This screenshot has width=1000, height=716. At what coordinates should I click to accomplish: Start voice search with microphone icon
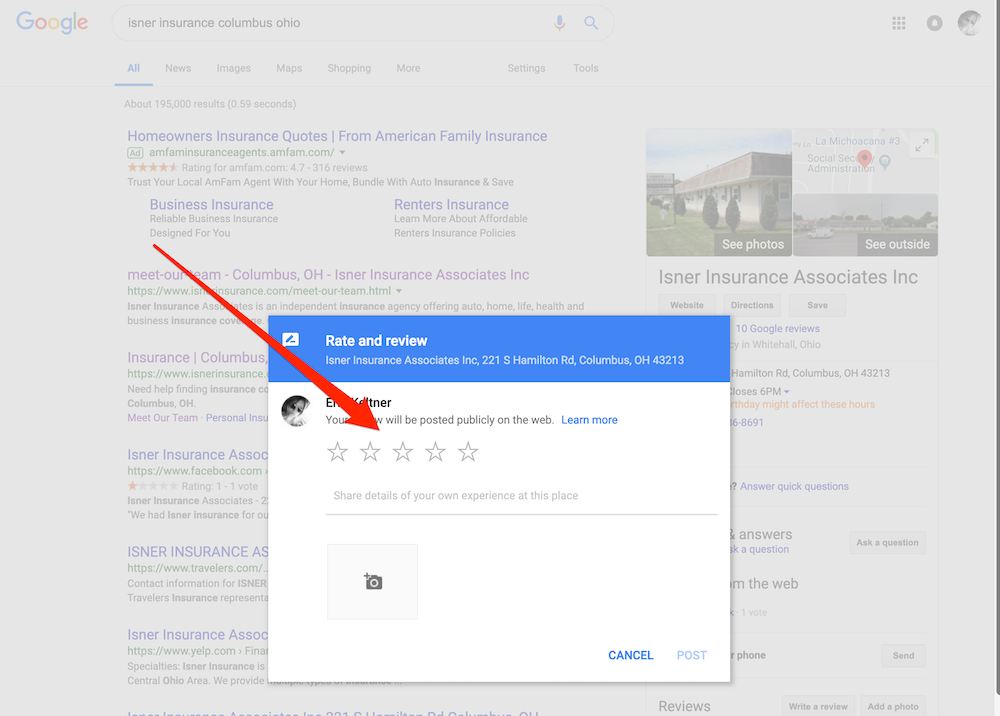pos(559,23)
